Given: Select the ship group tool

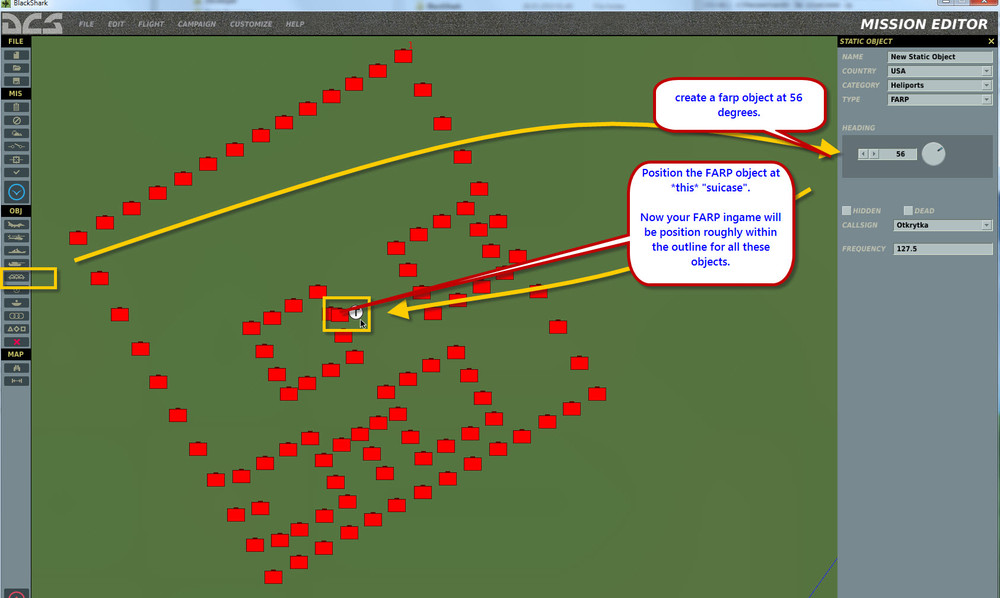Looking at the screenshot, I should 16,251.
